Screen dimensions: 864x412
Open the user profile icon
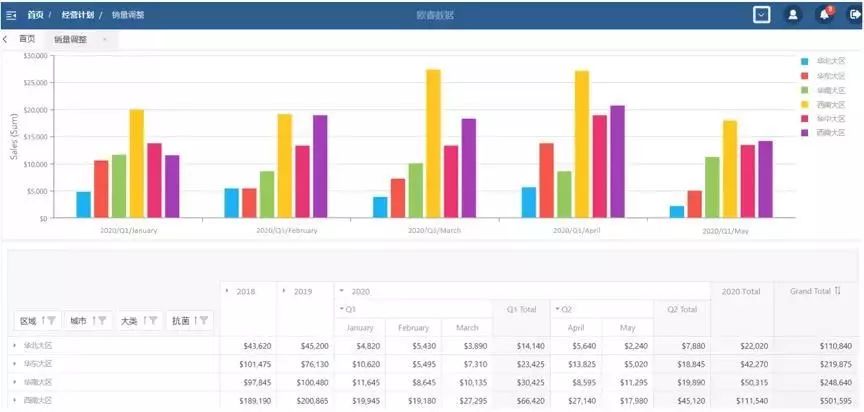point(793,15)
